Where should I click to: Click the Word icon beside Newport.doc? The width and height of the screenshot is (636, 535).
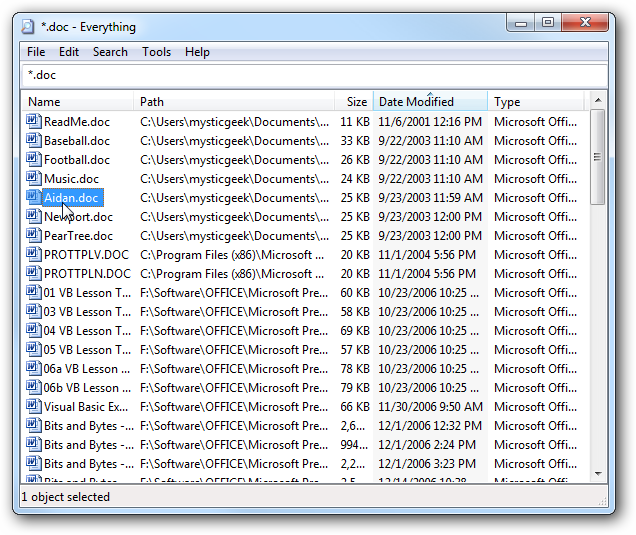click(34, 217)
